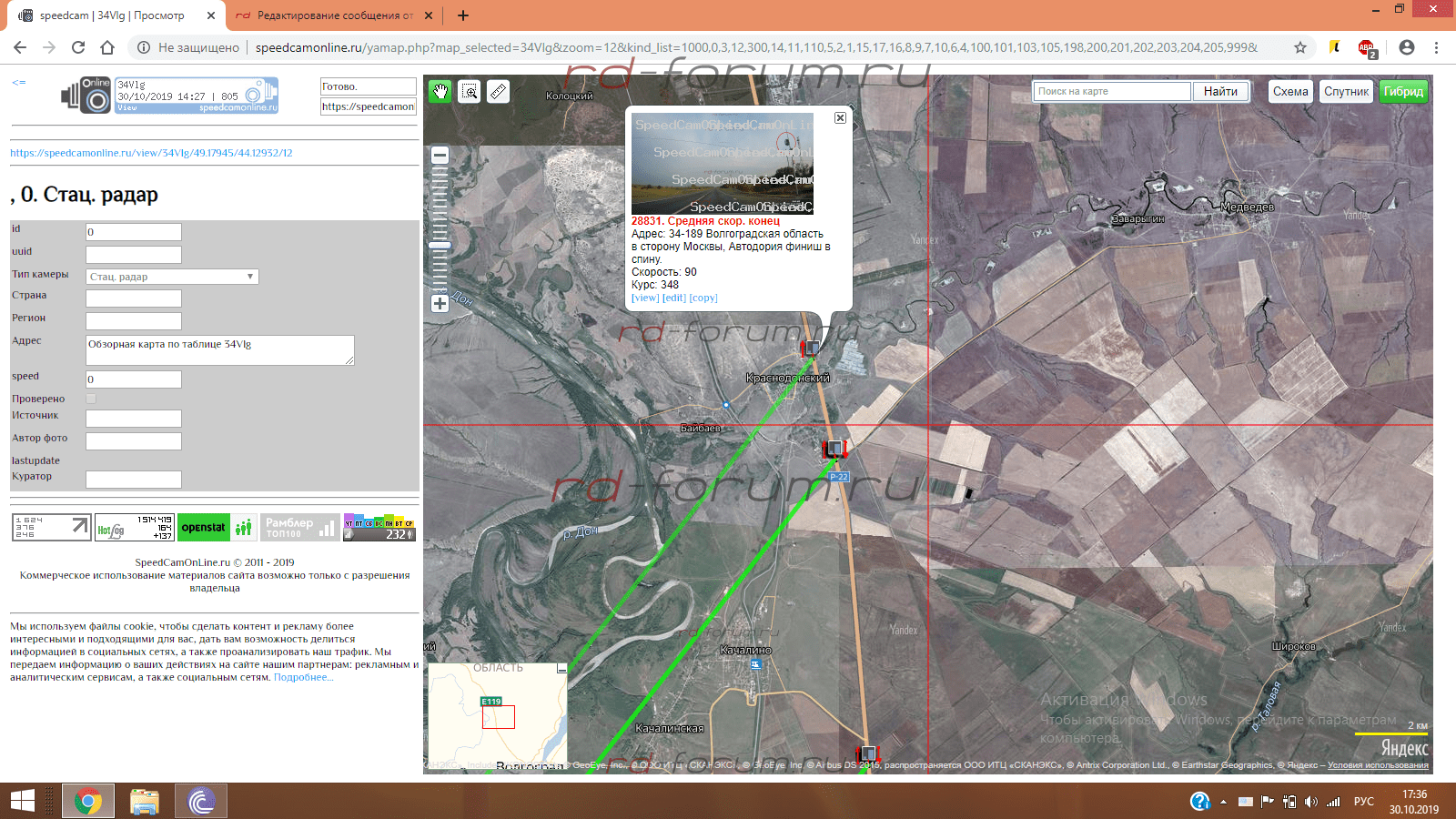This screenshot has height=819, width=1456.
Task: Focus the map search field
Action: (x=1112, y=91)
